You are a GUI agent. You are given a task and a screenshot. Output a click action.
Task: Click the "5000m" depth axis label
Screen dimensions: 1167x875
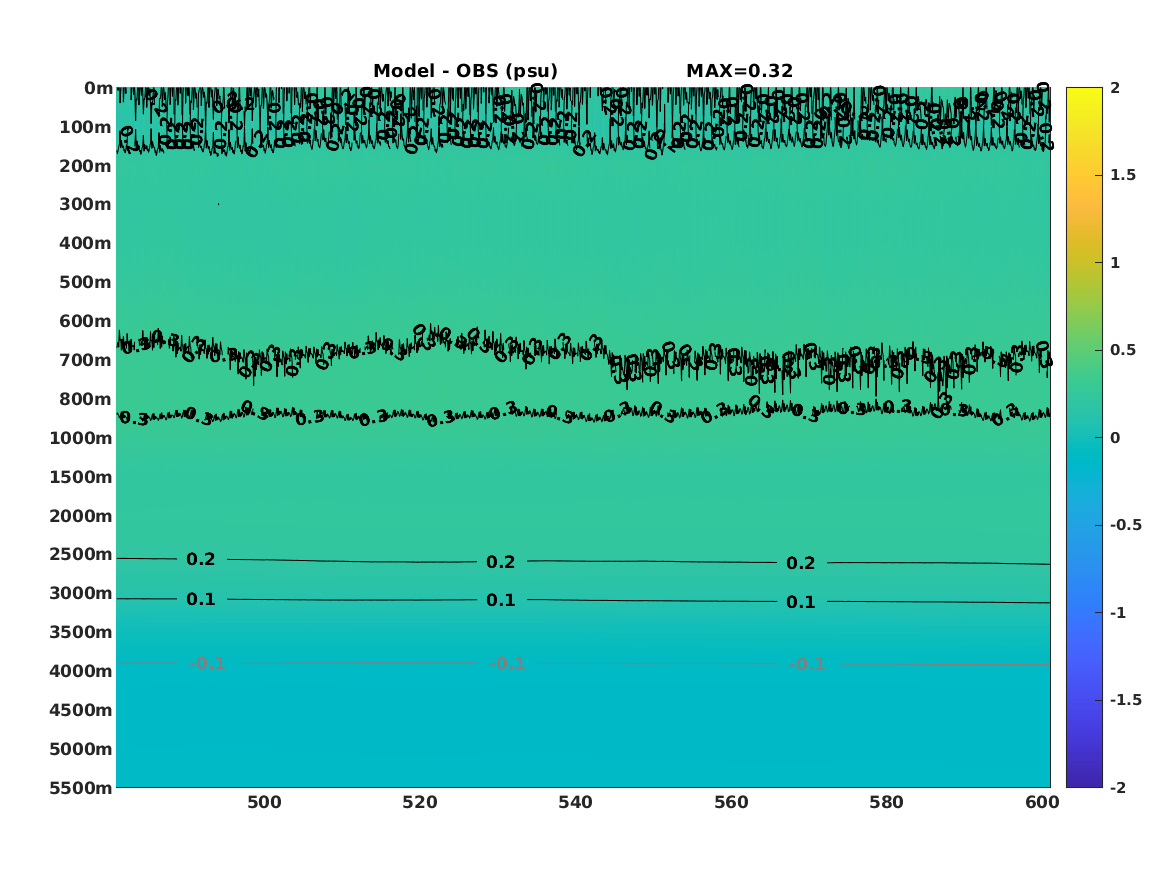81,749
